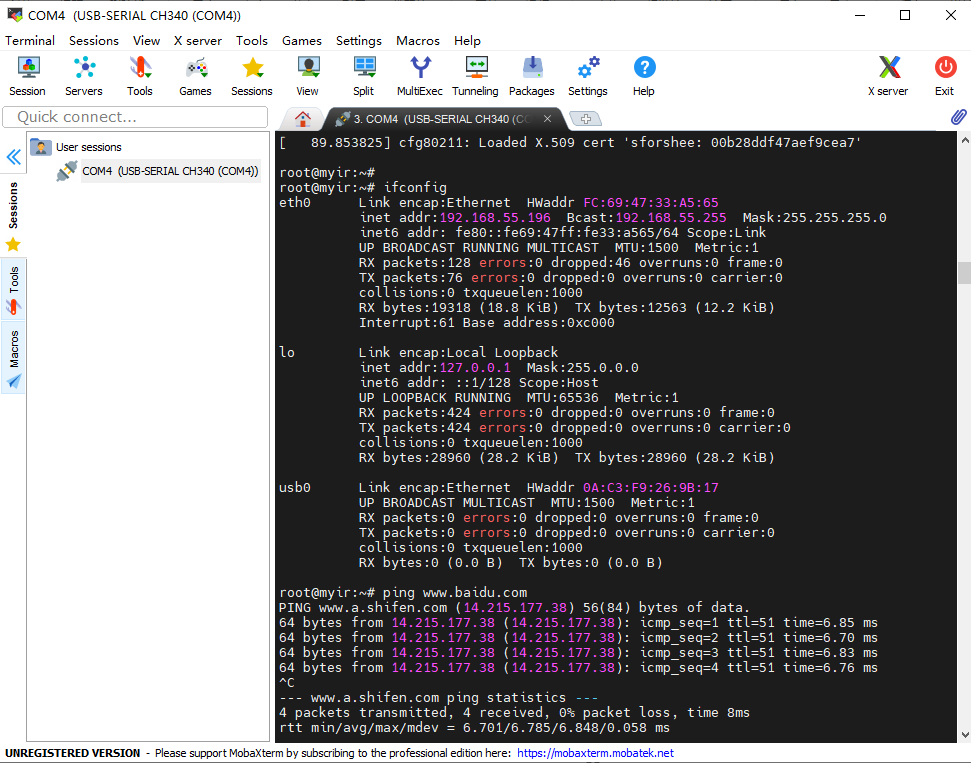Open the Packages toolbar icon

pyautogui.click(x=532, y=76)
